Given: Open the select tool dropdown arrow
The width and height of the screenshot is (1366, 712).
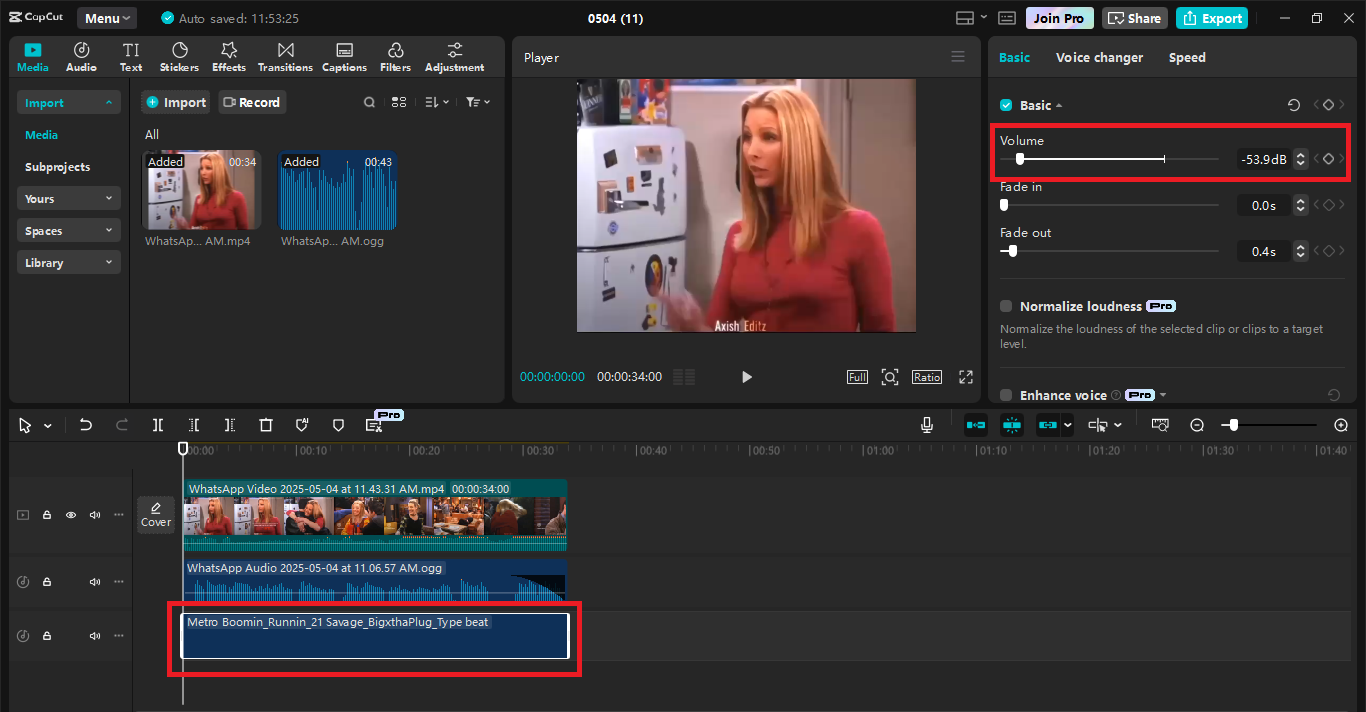Looking at the screenshot, I should [x=48, y=426].
